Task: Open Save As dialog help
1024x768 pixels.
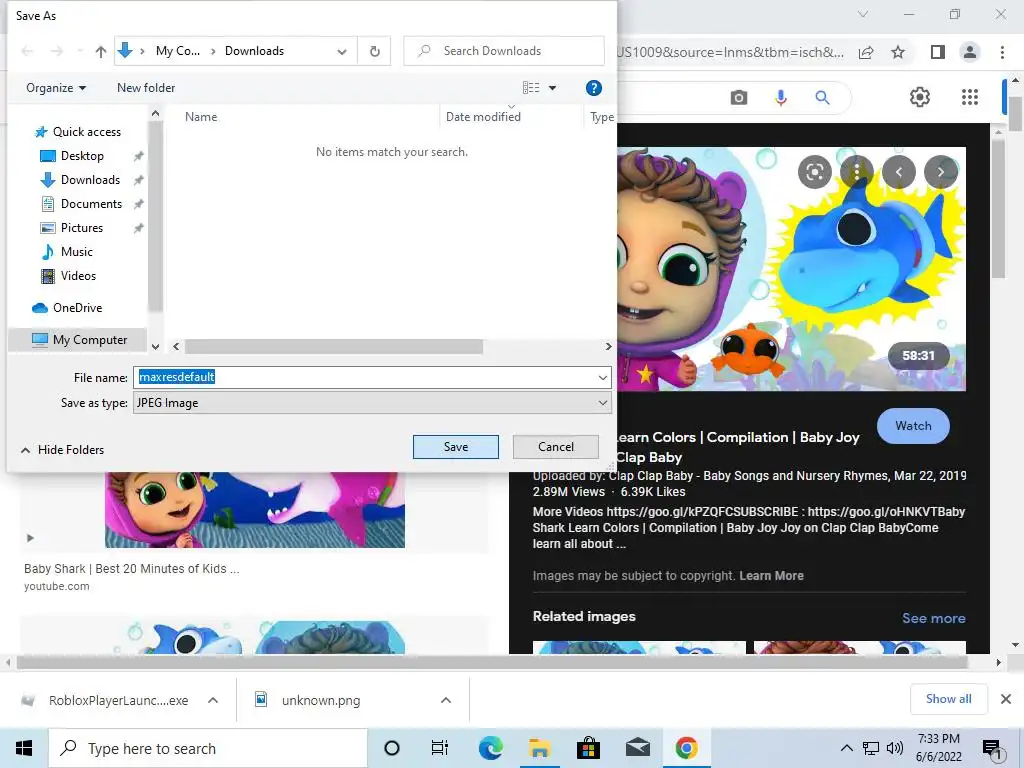Action: pos(594,88)
